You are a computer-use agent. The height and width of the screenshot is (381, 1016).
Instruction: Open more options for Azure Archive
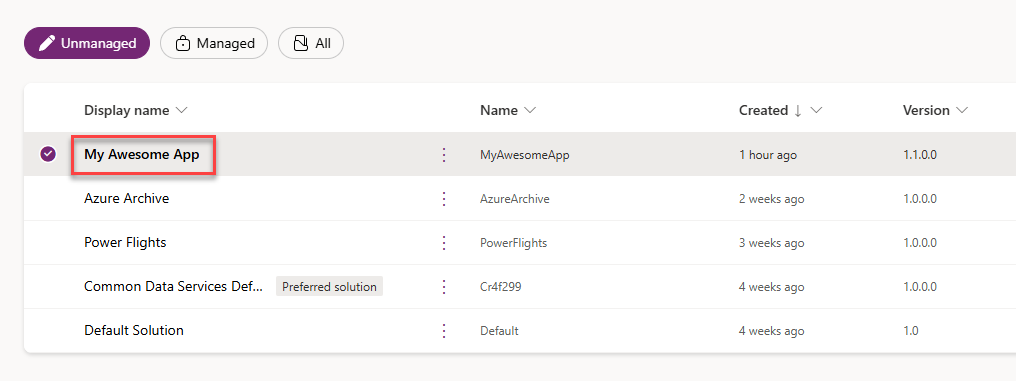pyautogui.click(x=444, y=199)
